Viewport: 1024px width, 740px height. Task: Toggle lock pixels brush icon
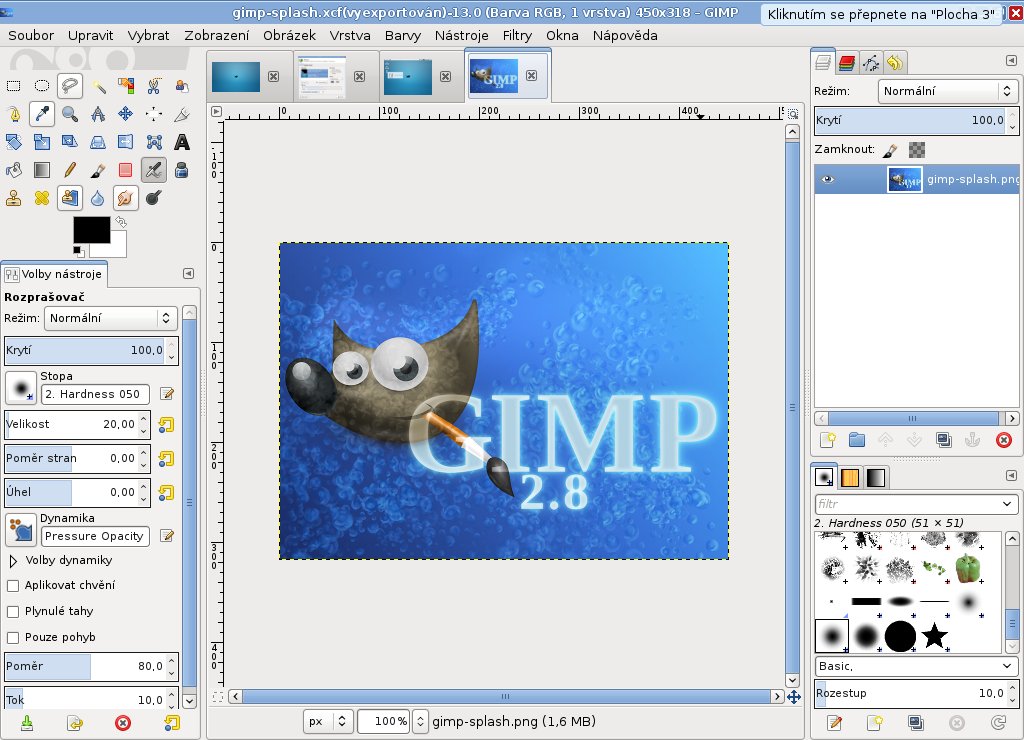889,150
